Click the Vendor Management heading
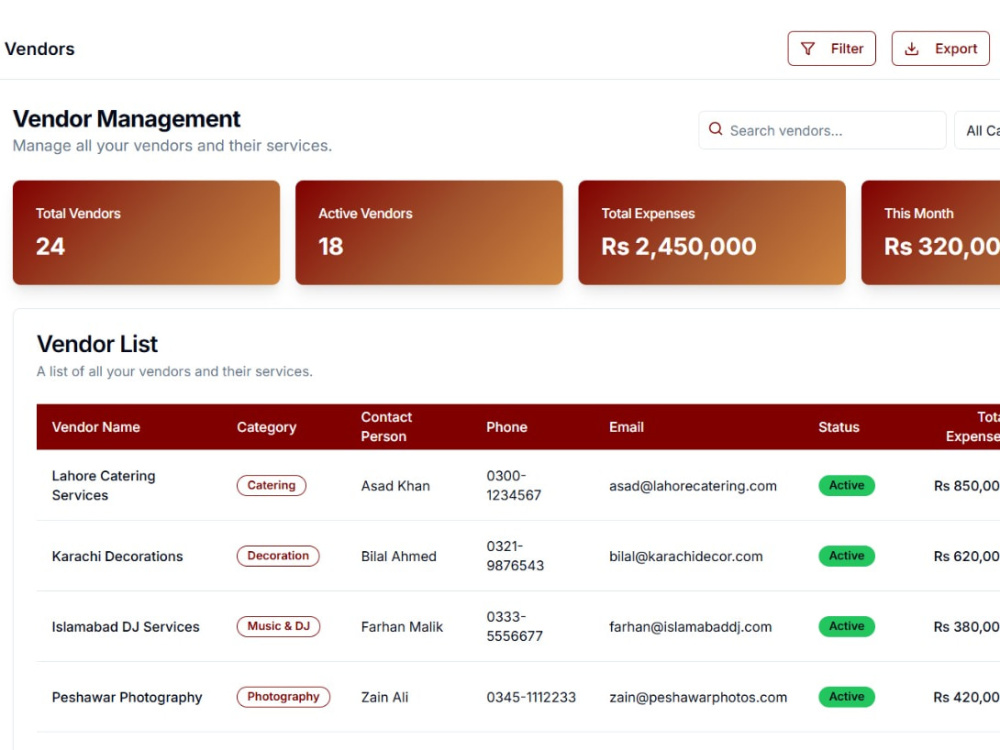This screenshot has width=1000, height=750. [x=126, y=119]
